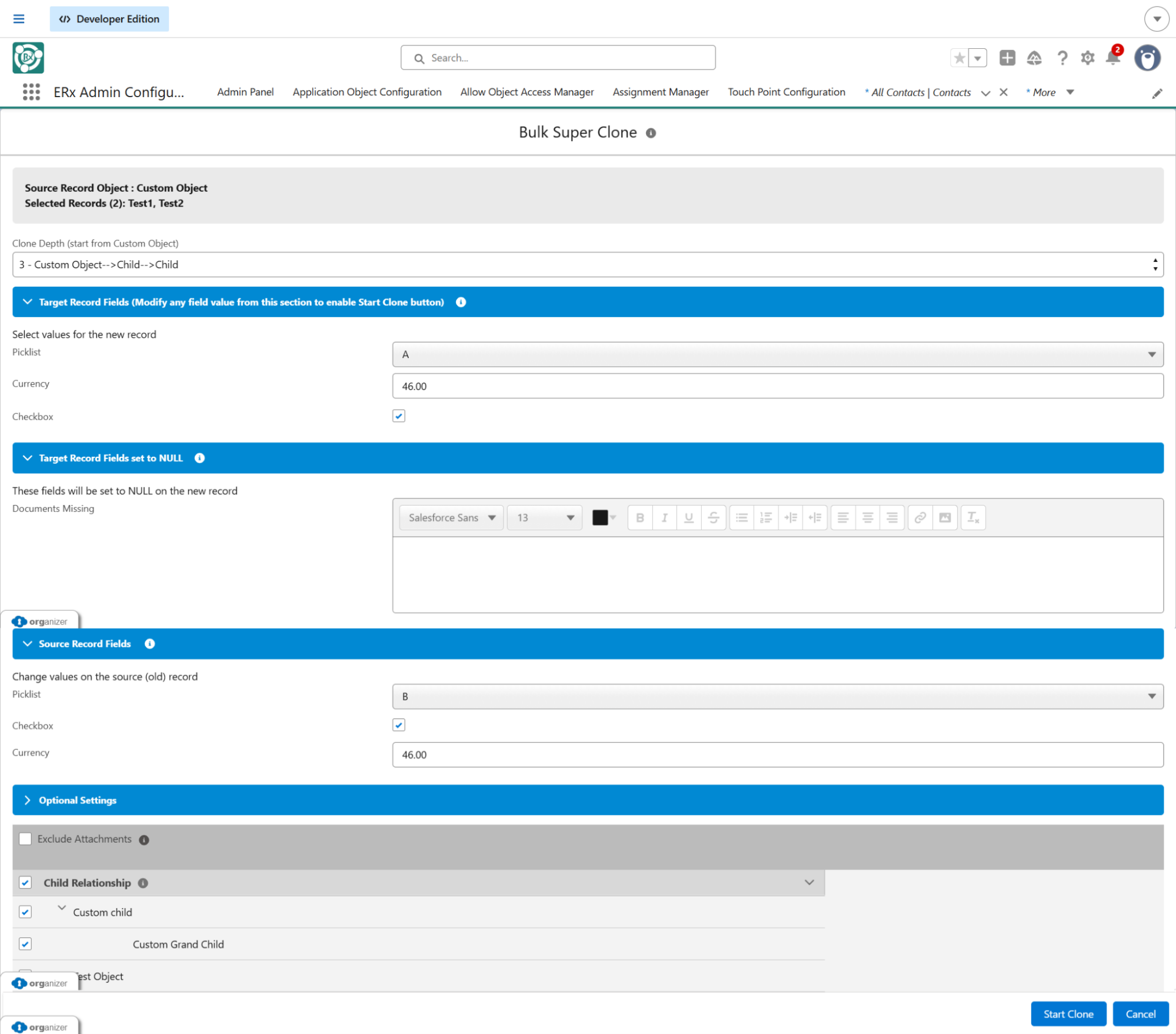Show info tooltip for Child Relationship
Screen dimensions: 1176x1034
(143, 883)
